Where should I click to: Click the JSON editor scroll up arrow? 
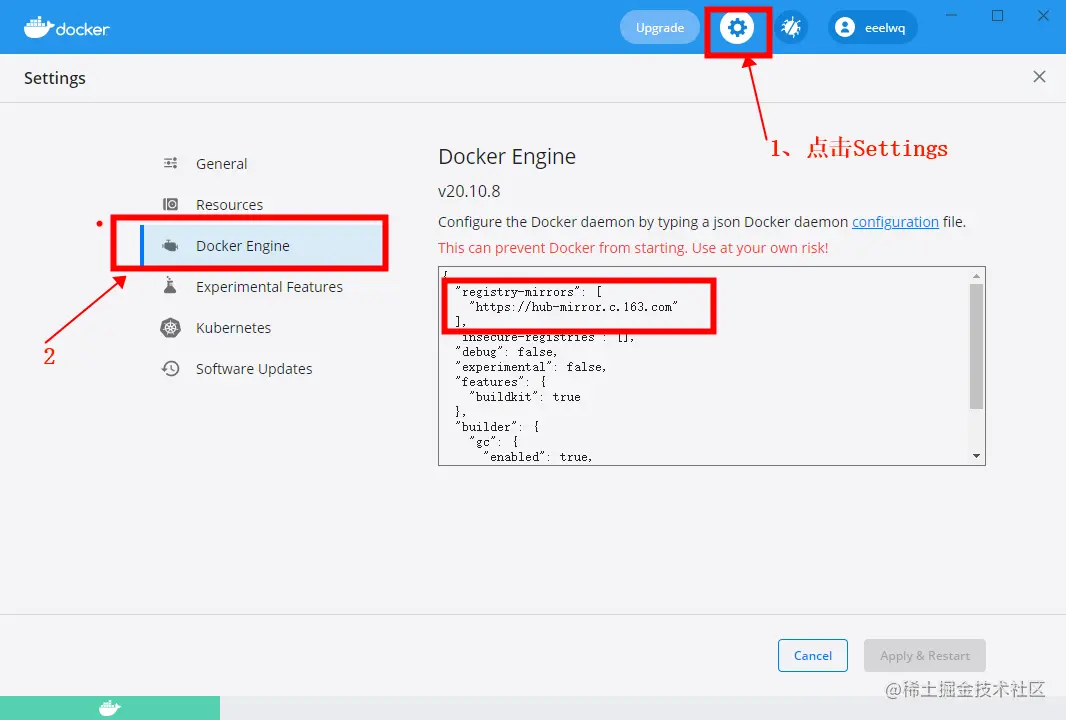pos(977,275)
